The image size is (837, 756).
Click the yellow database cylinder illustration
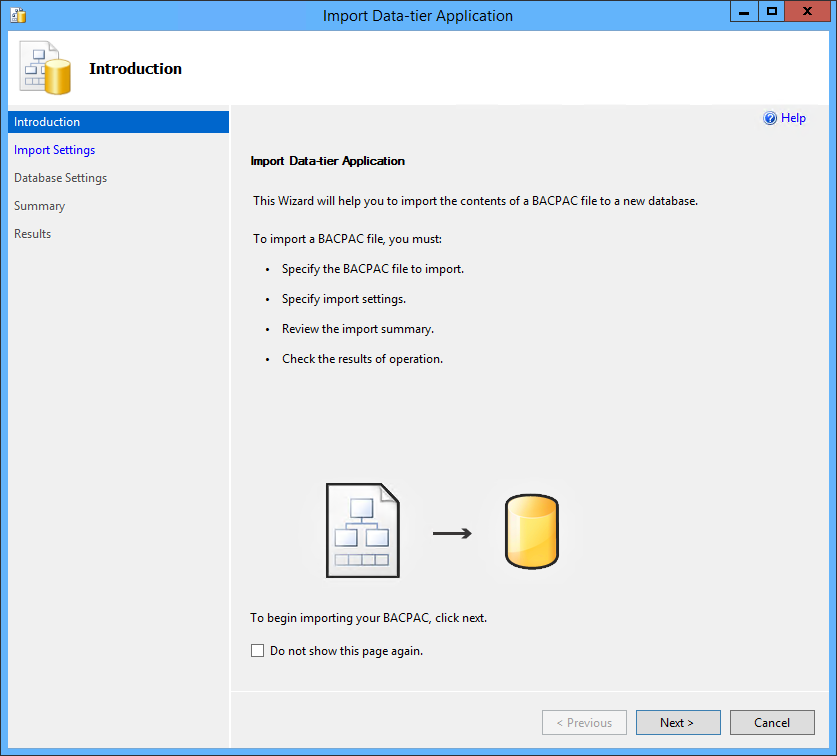point(532,531)
